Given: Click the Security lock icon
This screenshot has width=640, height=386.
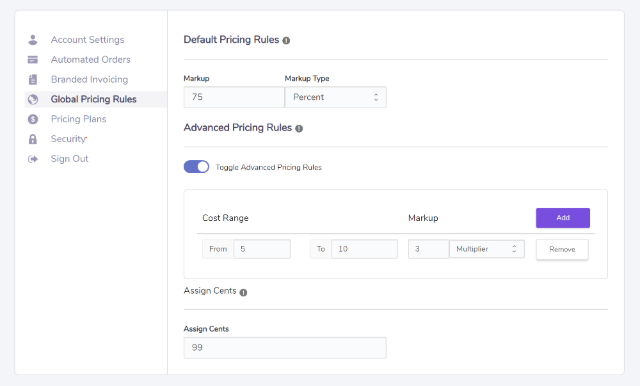Looking at the screenshot, I should tap(33, 139).
